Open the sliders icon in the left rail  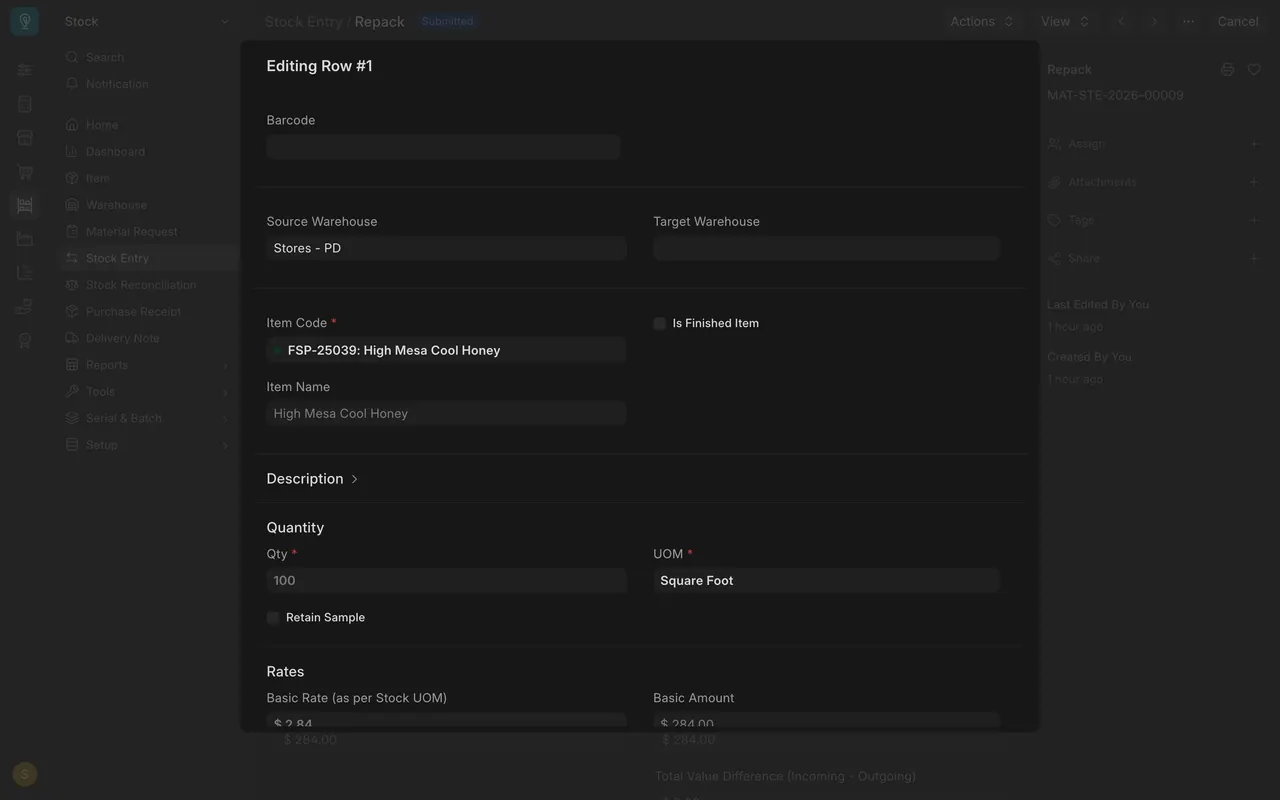pos(25,70)
